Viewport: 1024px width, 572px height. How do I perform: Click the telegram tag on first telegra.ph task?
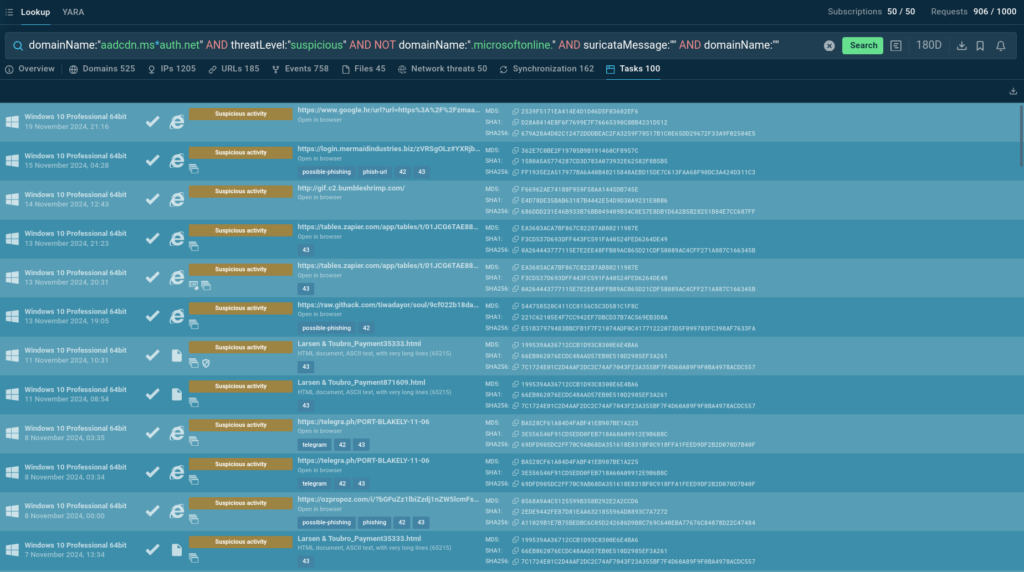tap(315, 445)
